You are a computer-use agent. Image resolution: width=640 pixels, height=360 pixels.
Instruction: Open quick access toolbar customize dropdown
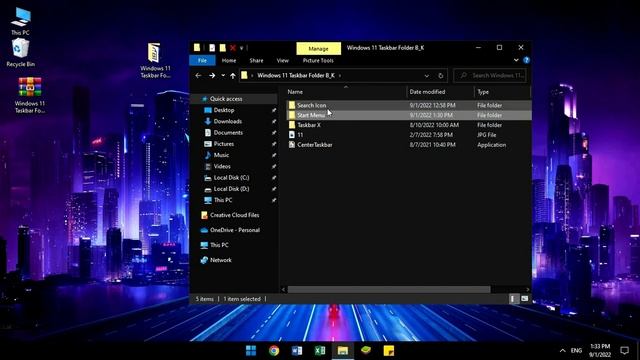coord(242,48)
